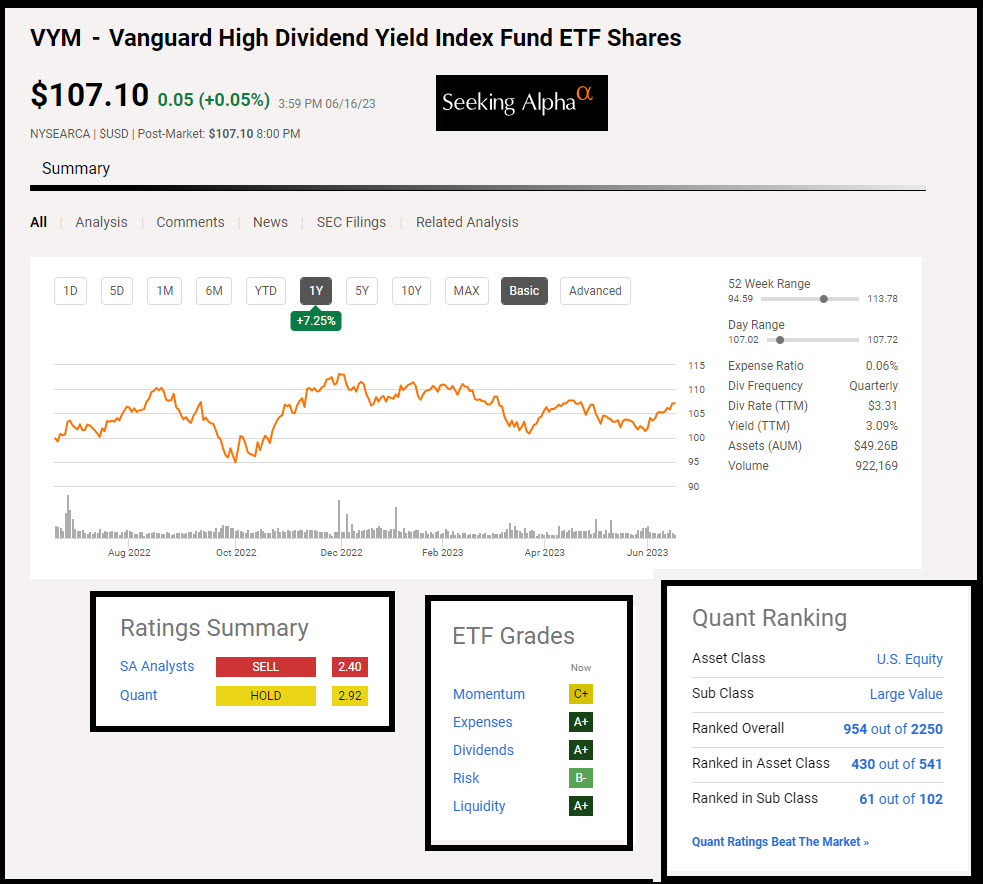Screen dimensions: 983x884
Task: Open the Analysis tab
Action: [101, 222]
